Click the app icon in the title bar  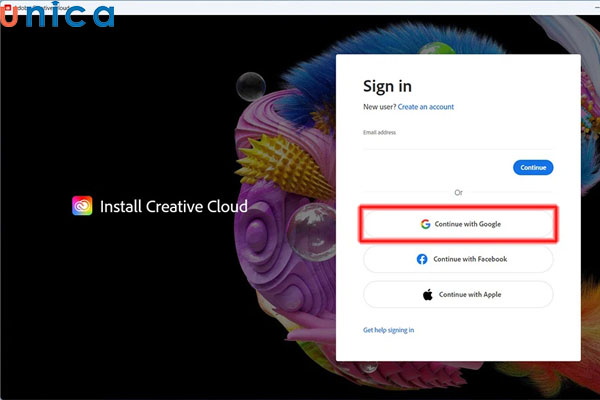[6, 5]
